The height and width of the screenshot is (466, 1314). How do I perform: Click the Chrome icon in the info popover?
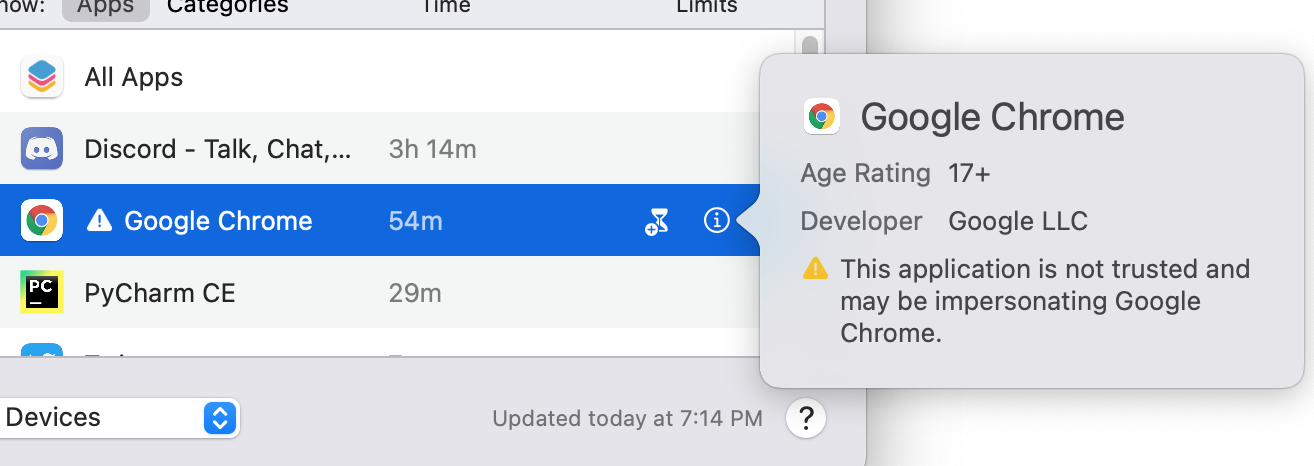[x=822, y=117]
